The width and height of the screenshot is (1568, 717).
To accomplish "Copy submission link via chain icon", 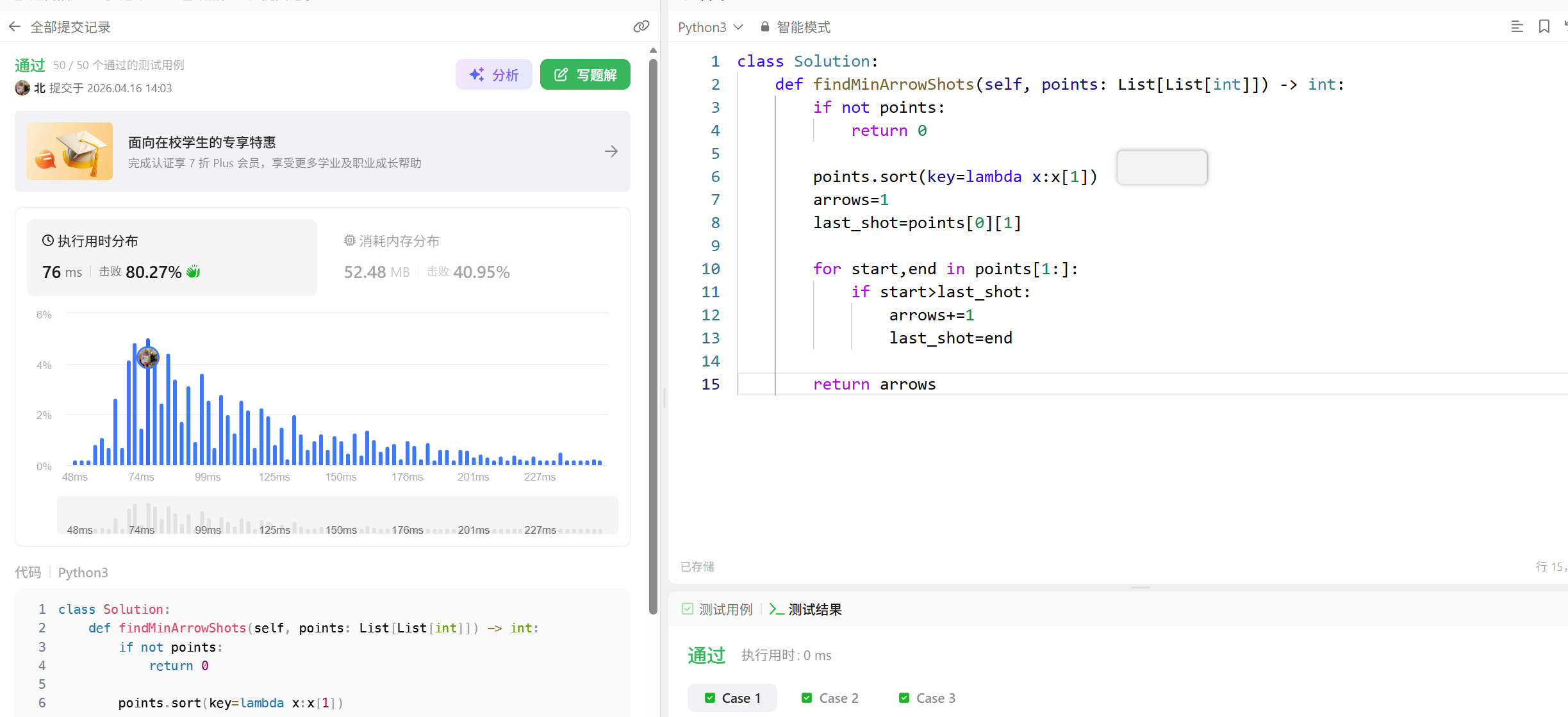I will tap(641, 27).
